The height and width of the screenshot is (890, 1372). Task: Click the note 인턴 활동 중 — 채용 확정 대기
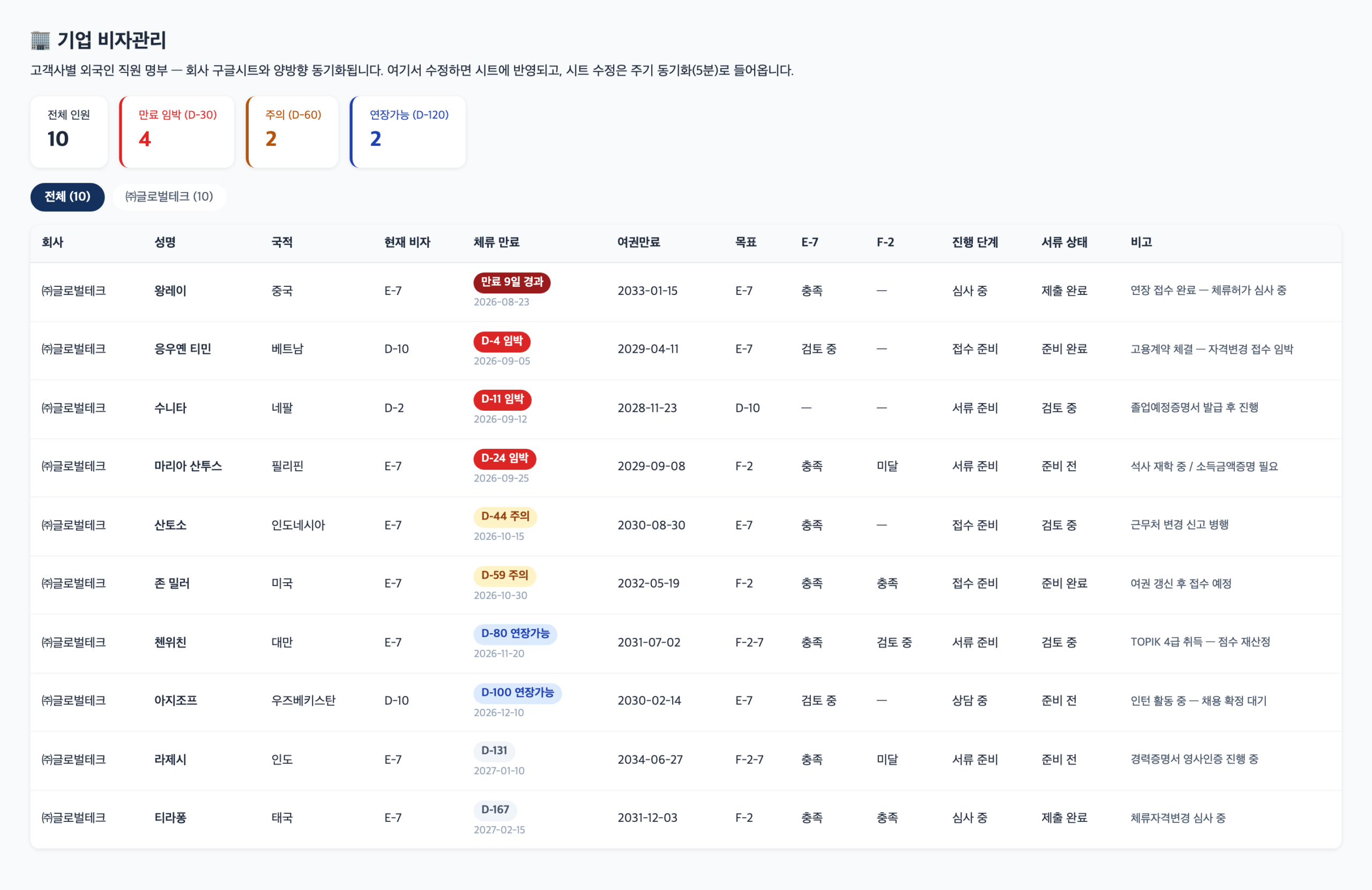click(1198, 700)
